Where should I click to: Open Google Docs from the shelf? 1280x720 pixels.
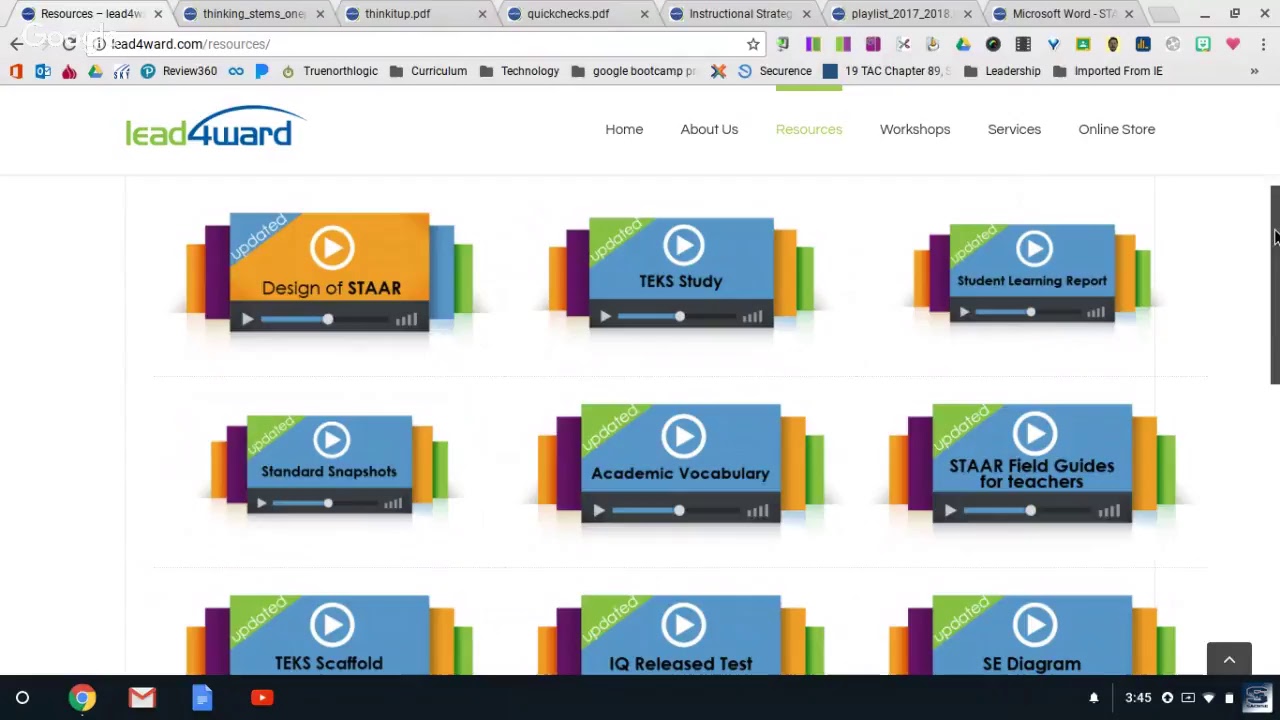(x=202, y=698)
